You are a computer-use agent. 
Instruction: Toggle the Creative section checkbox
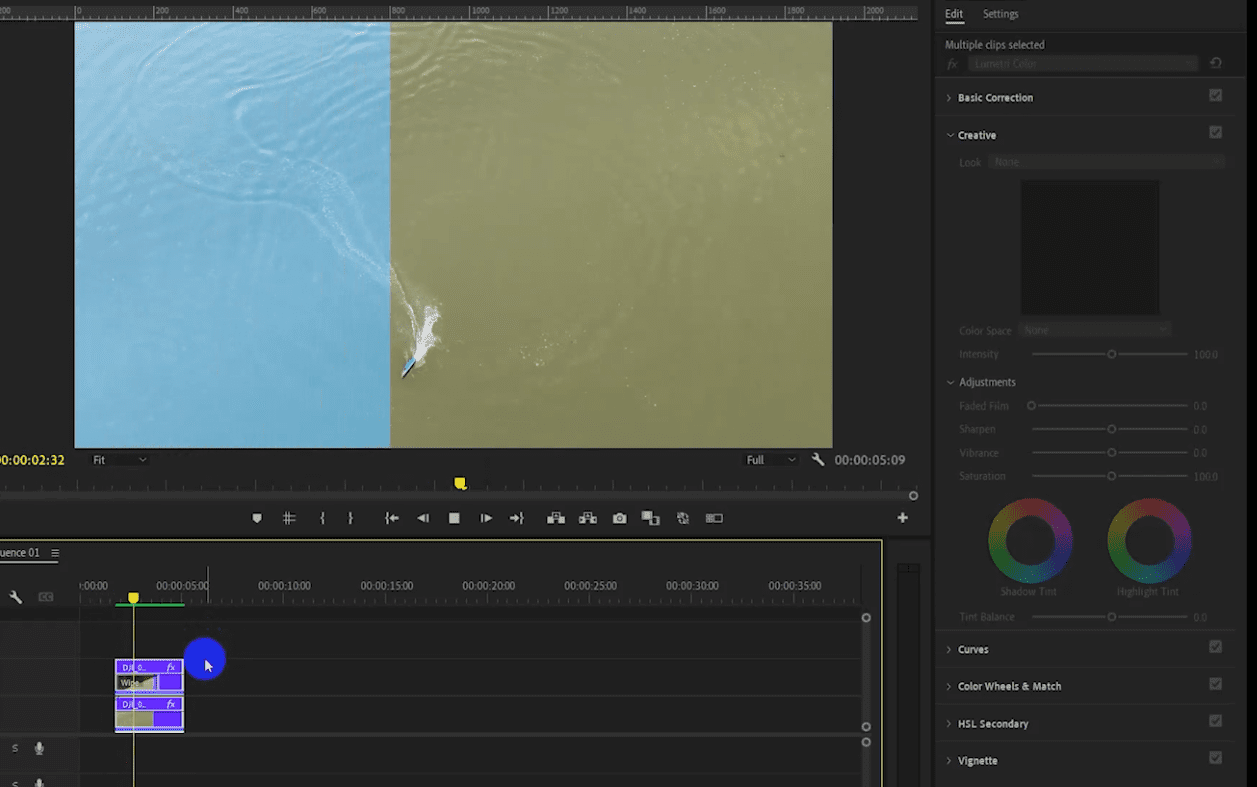1216,133
